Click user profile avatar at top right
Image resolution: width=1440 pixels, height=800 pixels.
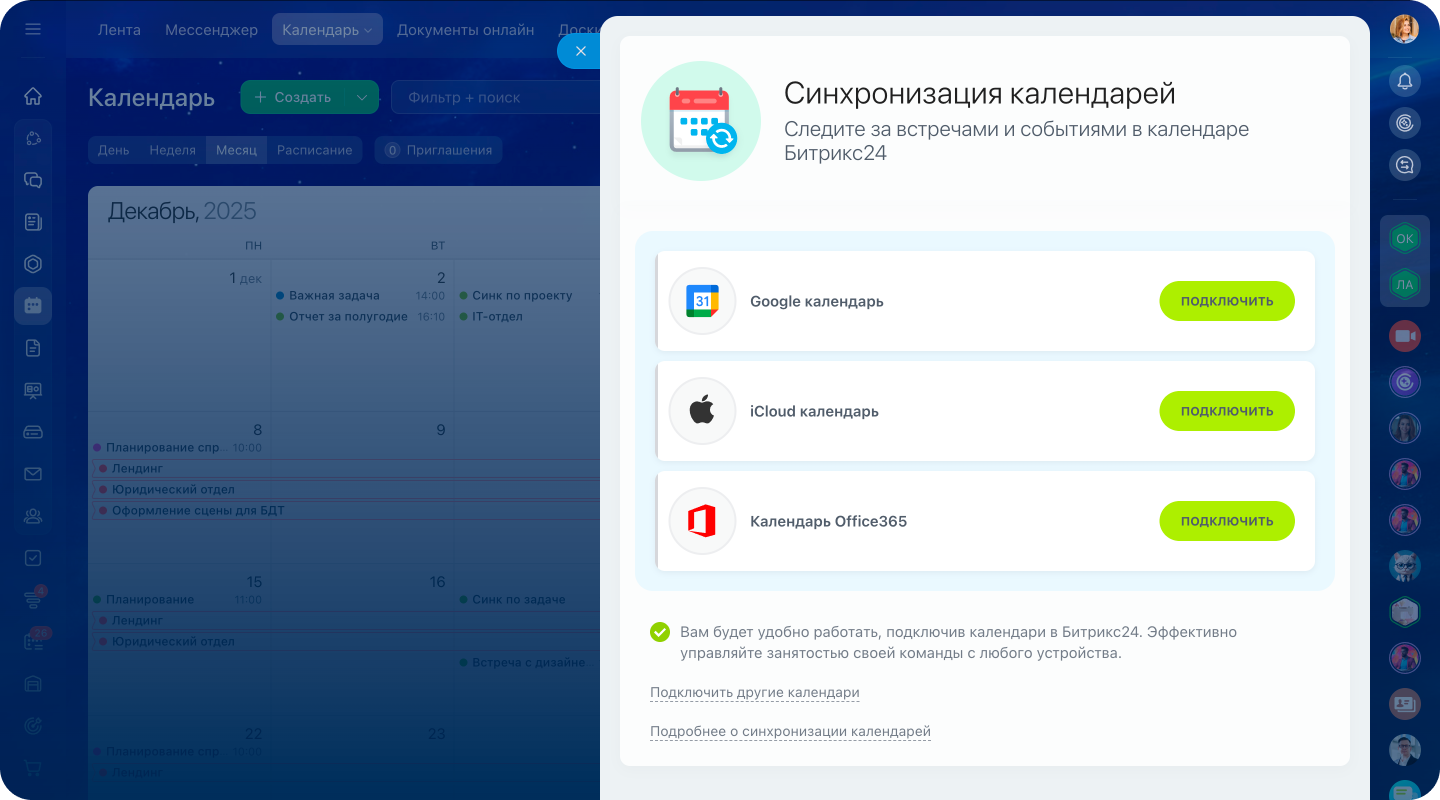click(x=1405, y=29)
